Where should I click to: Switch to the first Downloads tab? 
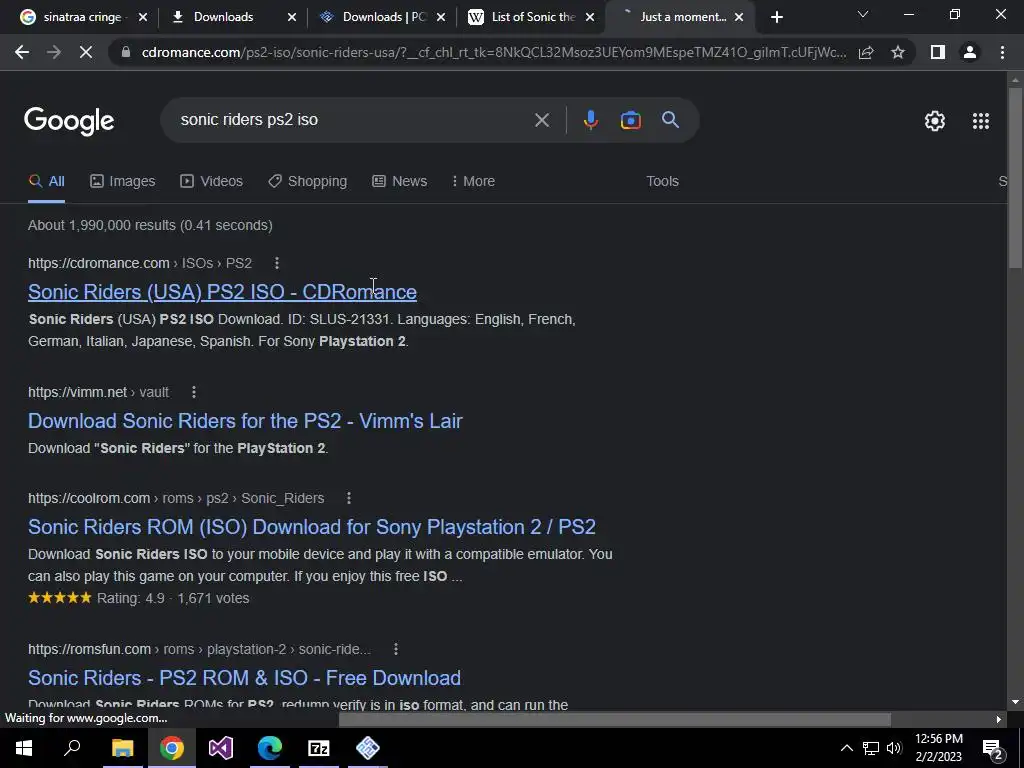[x=222, y=18]
